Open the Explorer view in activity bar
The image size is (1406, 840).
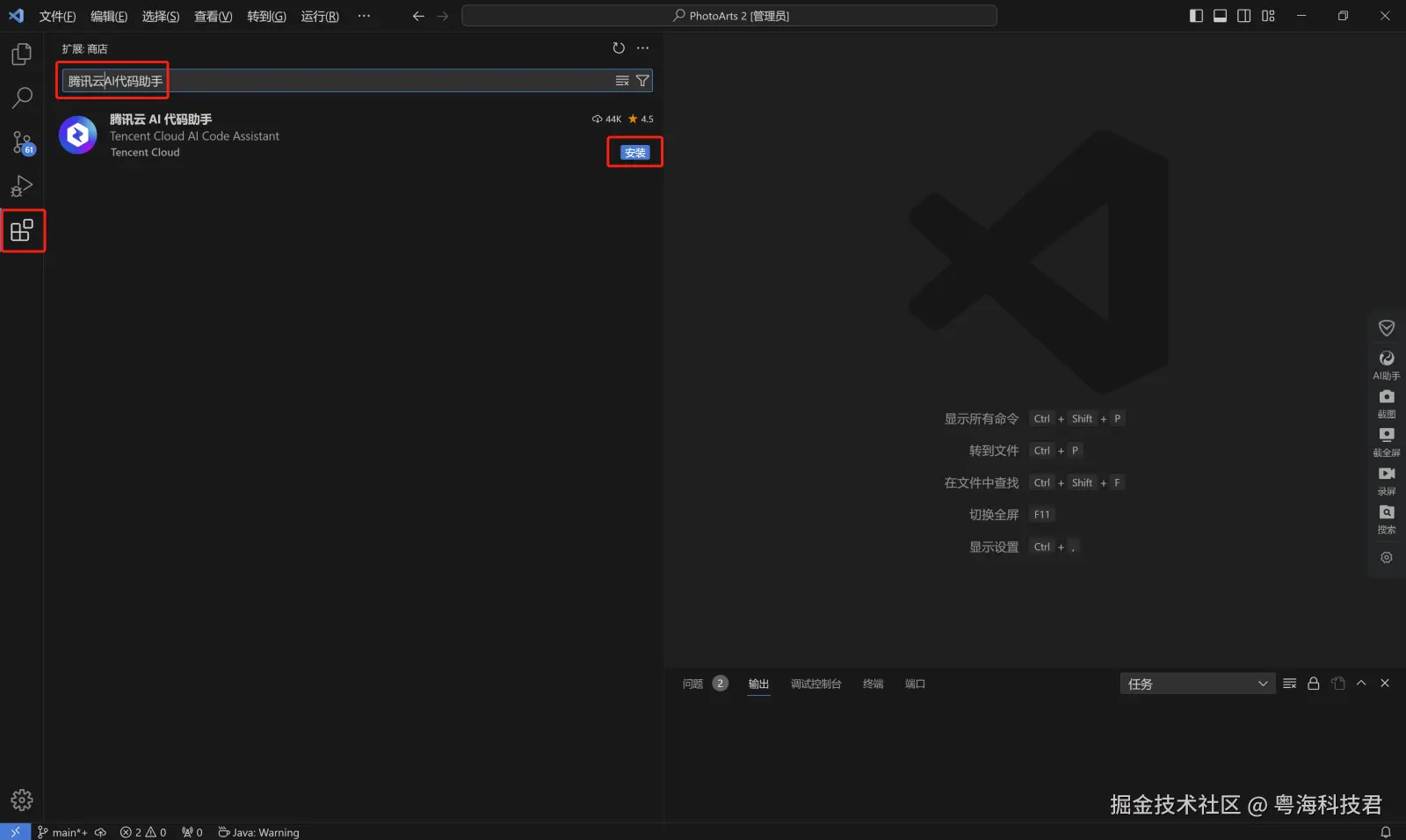pos(22,54)
